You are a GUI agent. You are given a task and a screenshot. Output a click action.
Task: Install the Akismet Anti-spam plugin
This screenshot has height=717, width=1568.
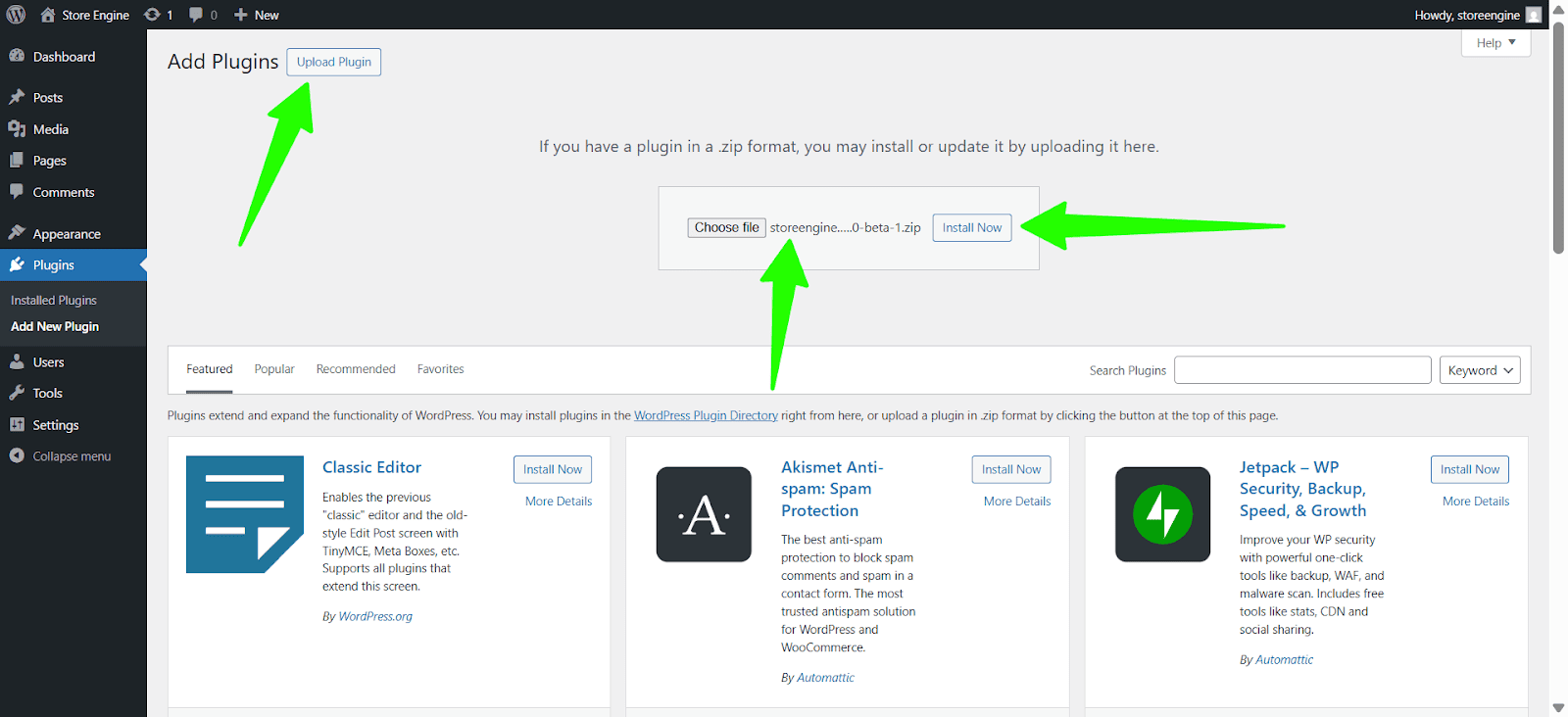(x=1011, y=469)
